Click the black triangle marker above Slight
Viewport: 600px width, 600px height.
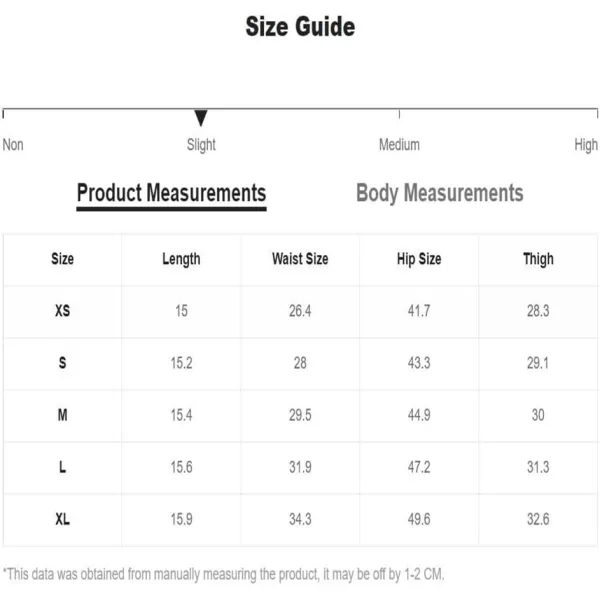(x=201, y=117)
